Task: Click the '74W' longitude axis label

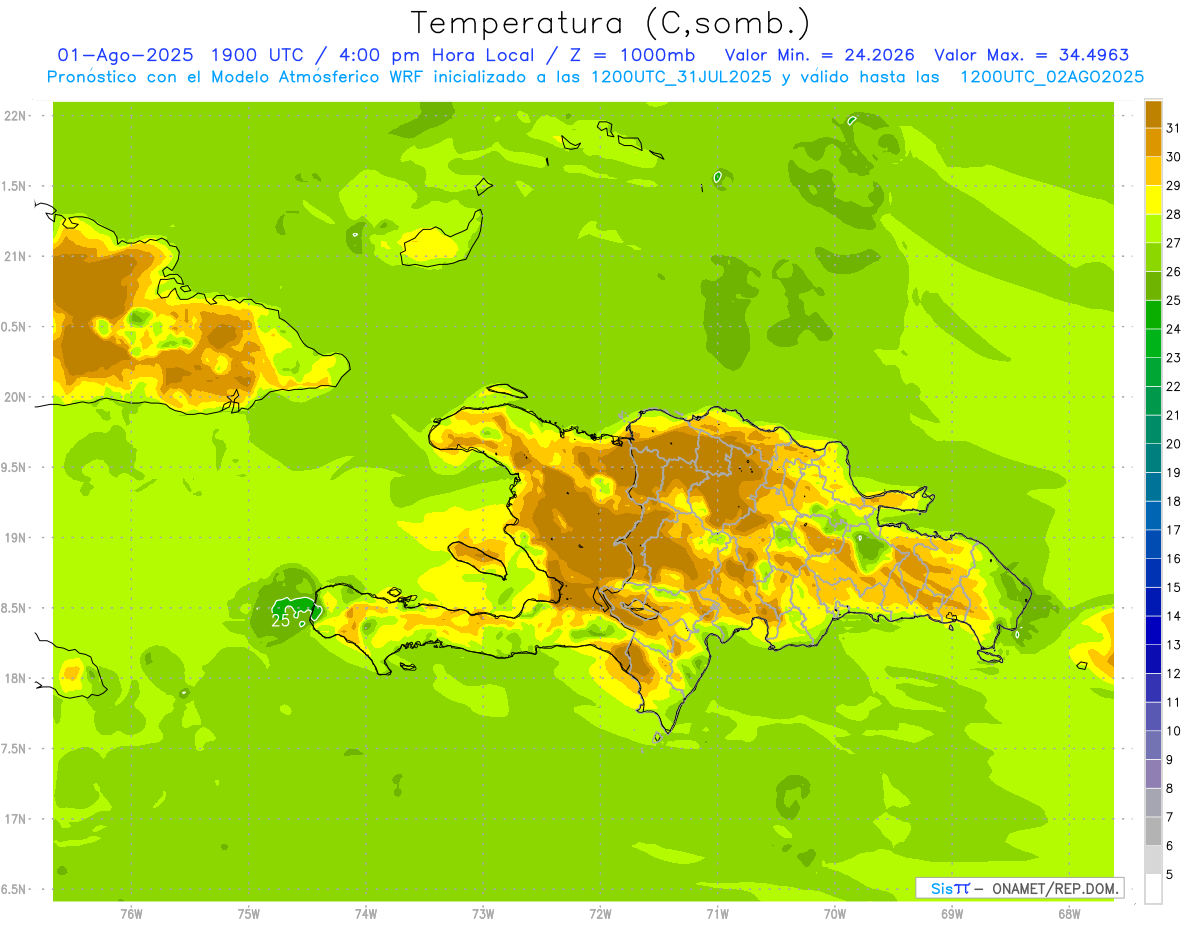Action: pyautogui.click(x=366, y=914)
